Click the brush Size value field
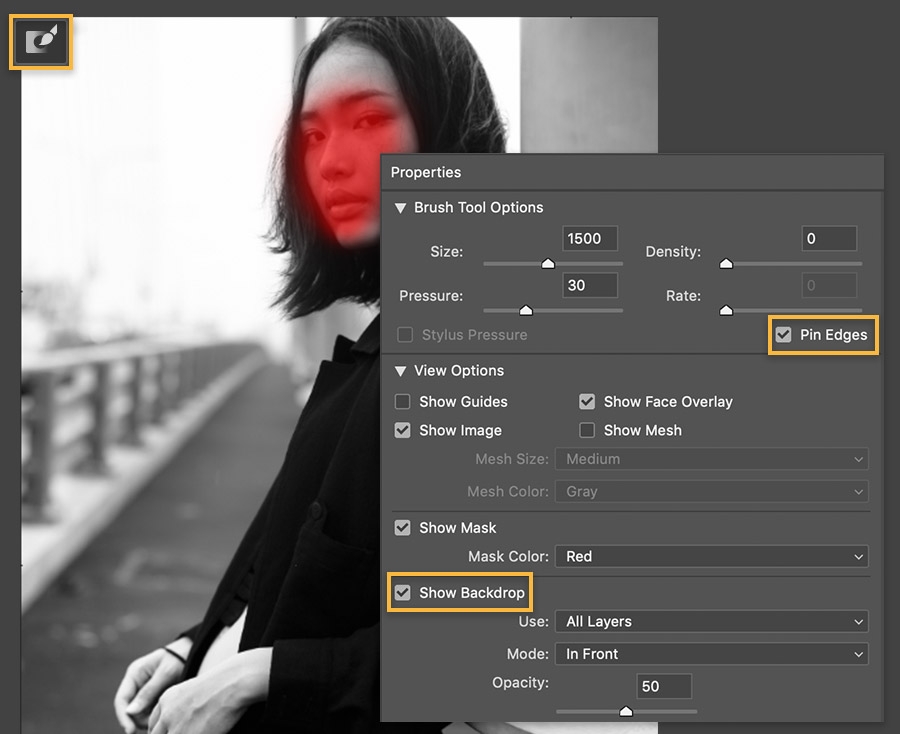The image size is (900, 734). point(590,238)
